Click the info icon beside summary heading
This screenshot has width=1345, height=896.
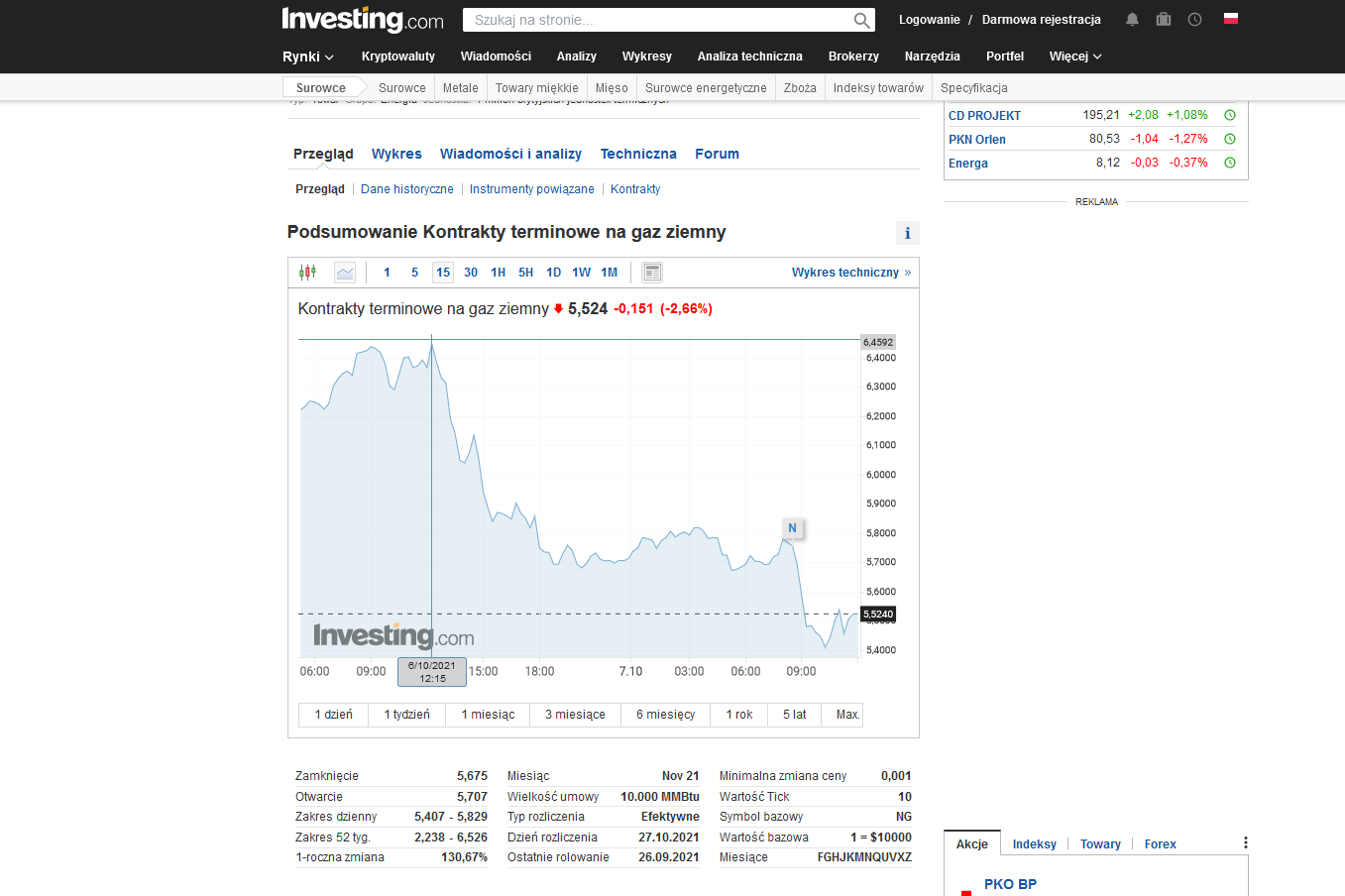pos(907,233)
